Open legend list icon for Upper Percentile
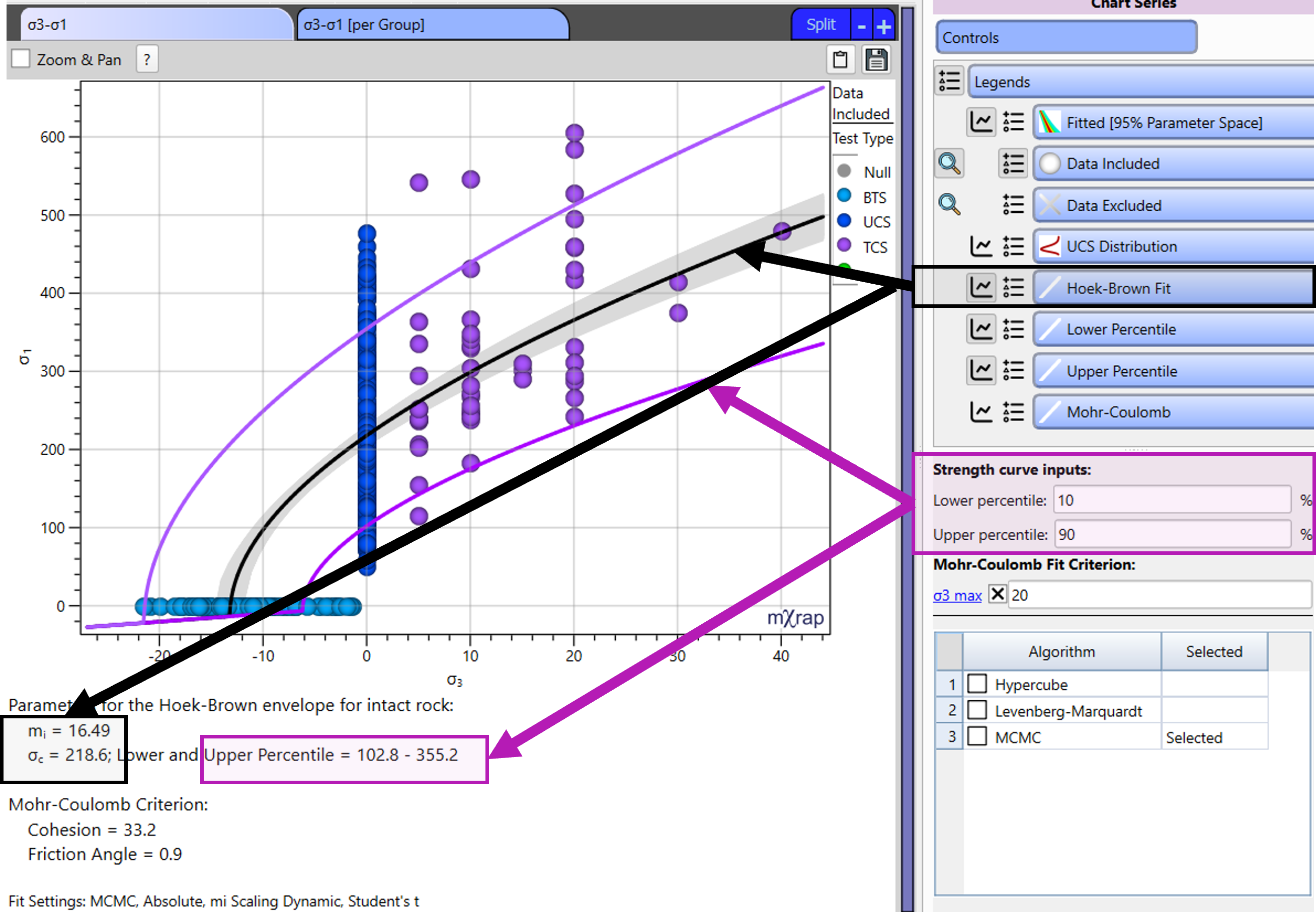The image size is (1316, 912). [1013, 370]
